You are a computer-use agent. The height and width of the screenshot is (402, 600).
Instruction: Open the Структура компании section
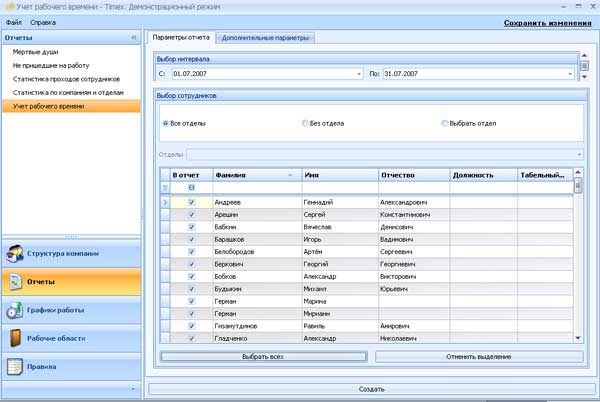pos(72,254)
